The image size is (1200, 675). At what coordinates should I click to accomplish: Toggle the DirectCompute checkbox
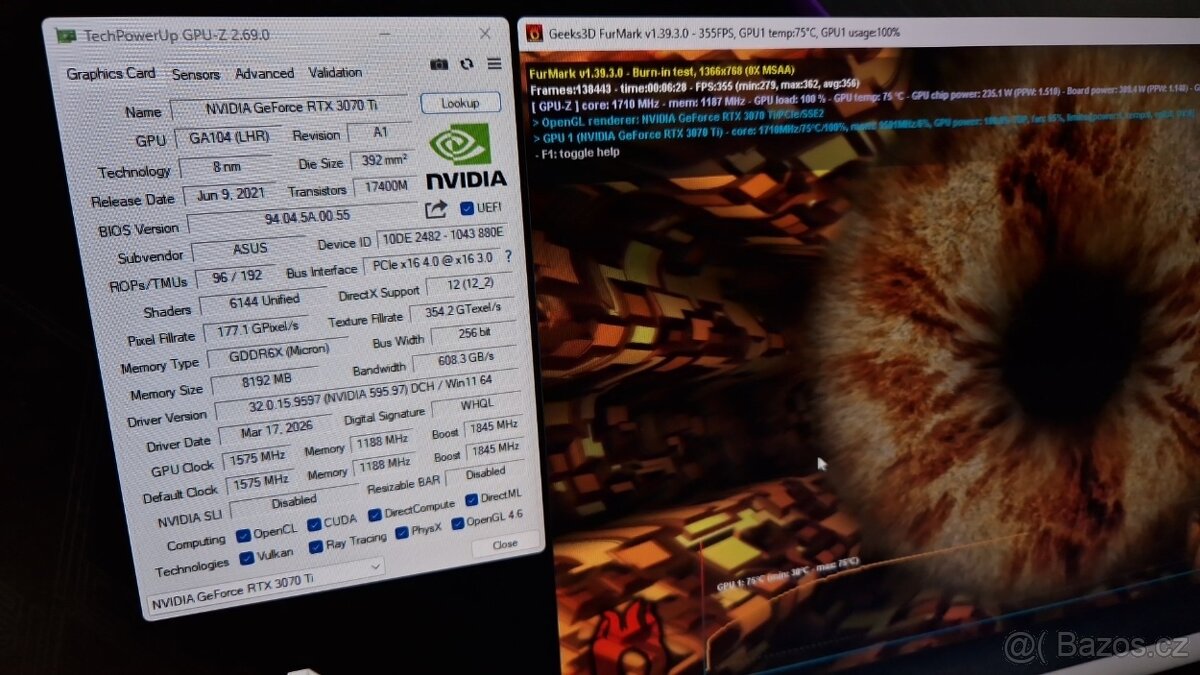pyautogui.click(x=375, y=514)
